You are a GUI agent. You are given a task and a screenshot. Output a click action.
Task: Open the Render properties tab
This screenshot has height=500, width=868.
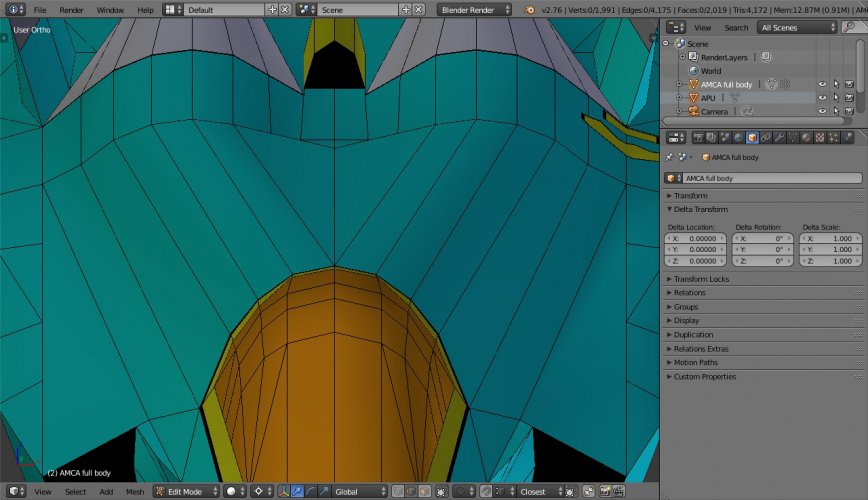[698, 137]
